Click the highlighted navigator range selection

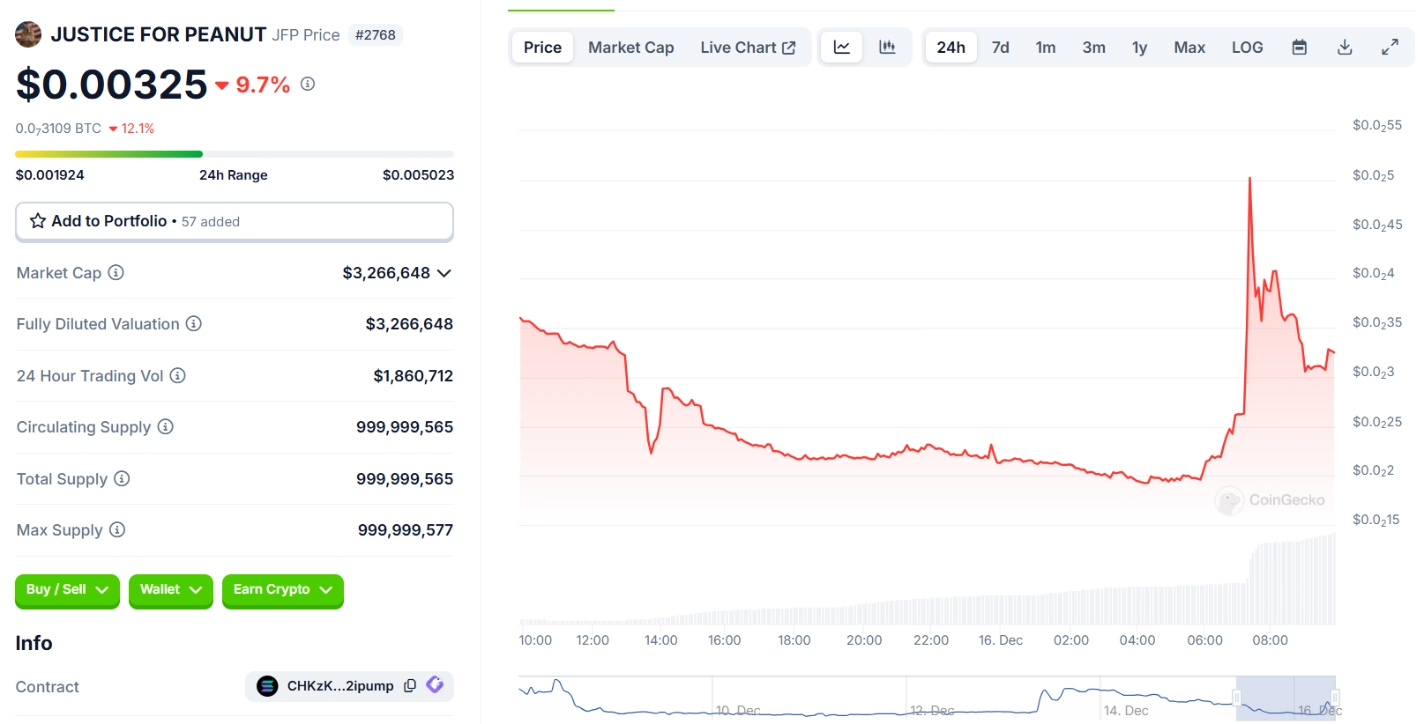click(1286, 697)
